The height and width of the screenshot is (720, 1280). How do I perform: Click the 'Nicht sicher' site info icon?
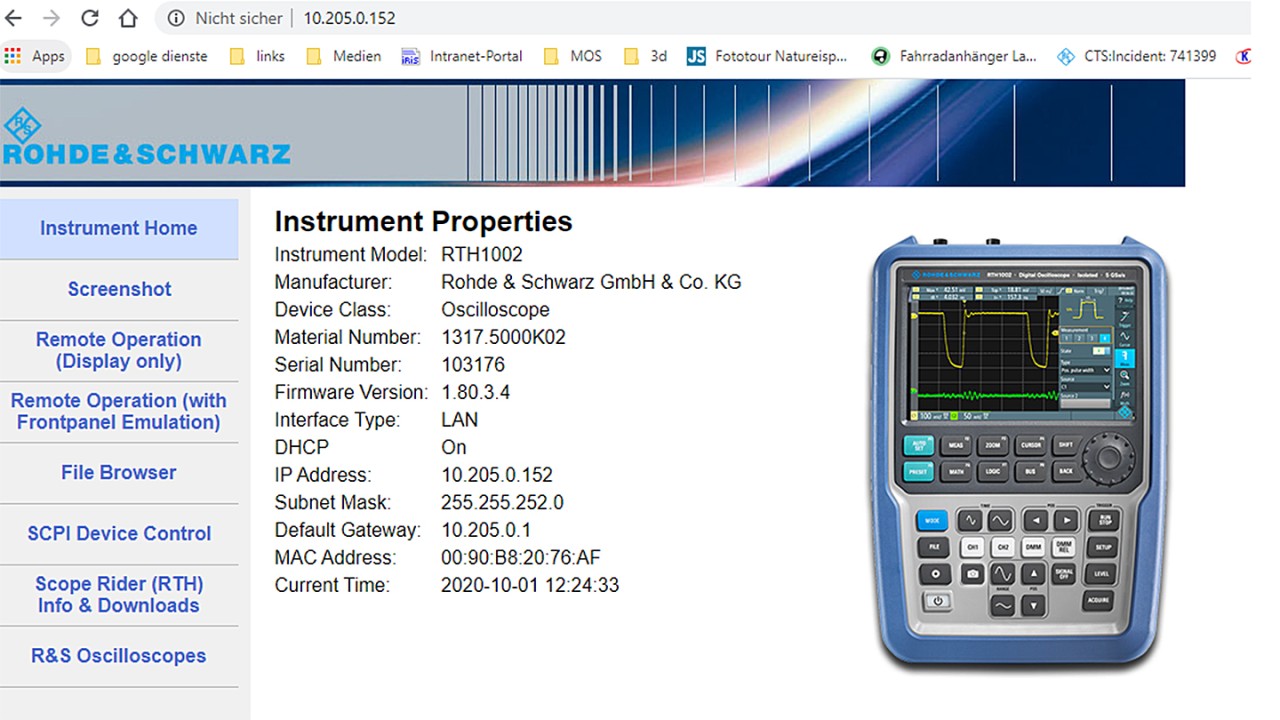(x=176, y=18)
